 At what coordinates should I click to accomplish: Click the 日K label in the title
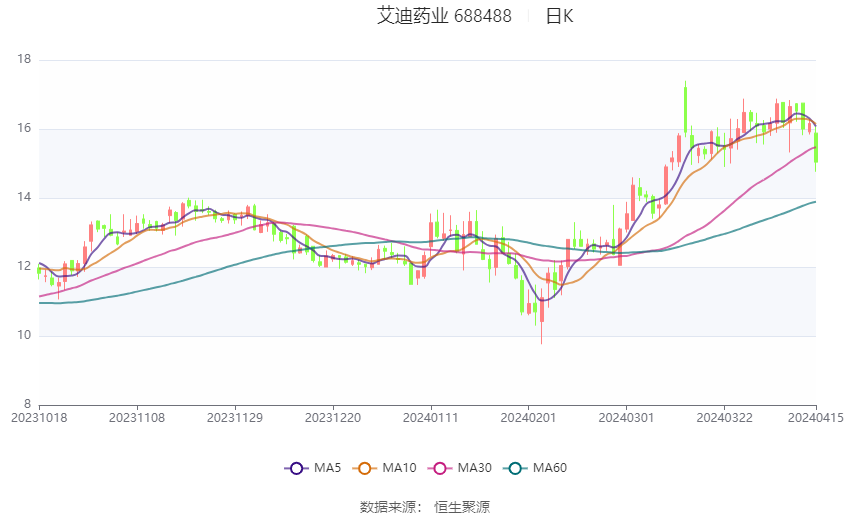pos(559,16)
